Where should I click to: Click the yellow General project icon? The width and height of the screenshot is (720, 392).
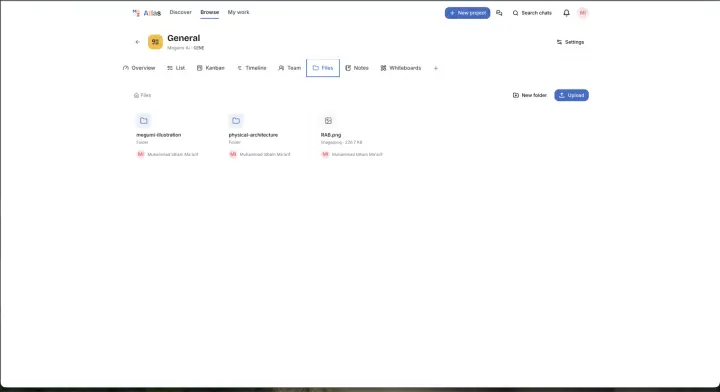(x=155, y=42)
